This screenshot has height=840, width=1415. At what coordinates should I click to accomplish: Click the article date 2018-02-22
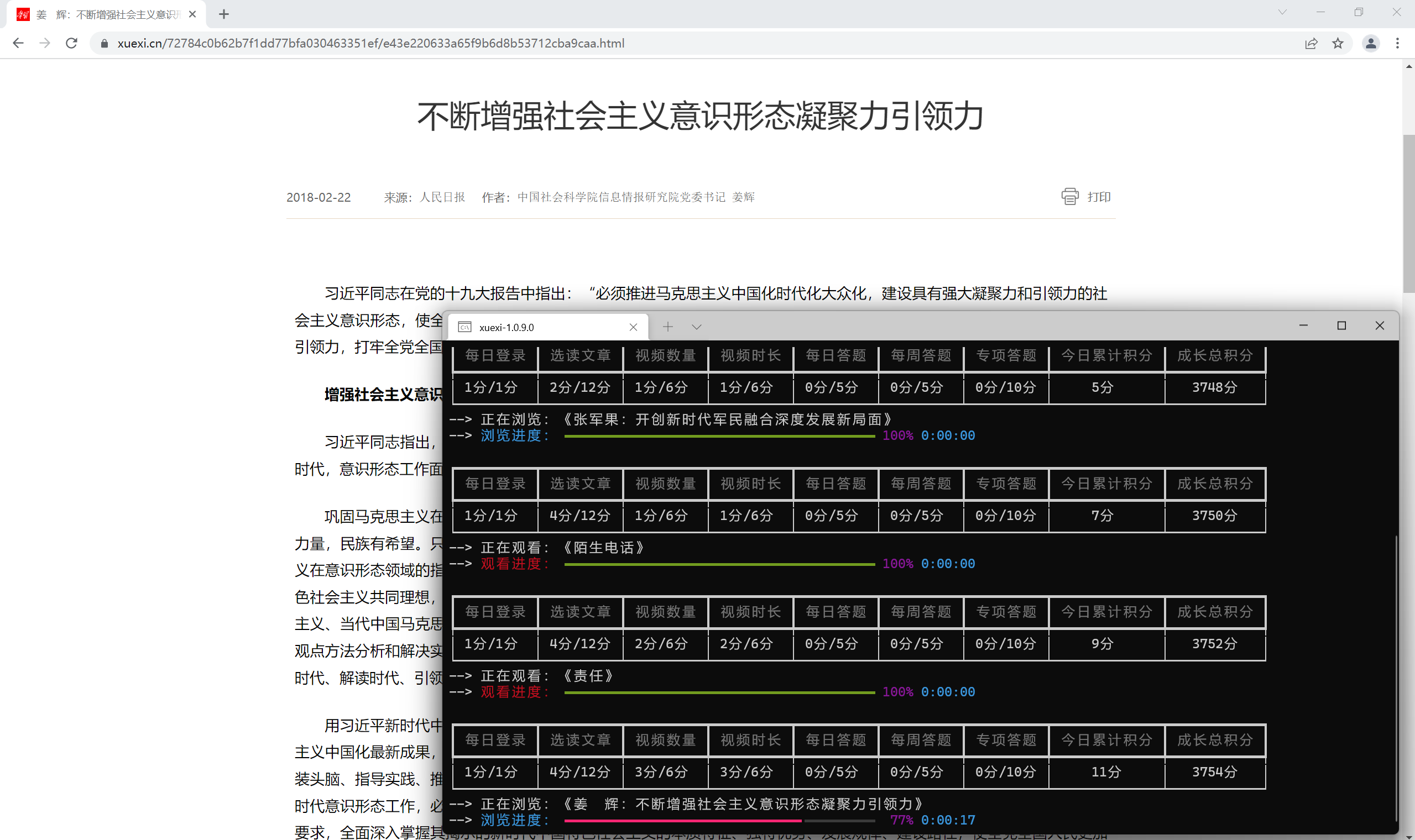coord(318,197)
